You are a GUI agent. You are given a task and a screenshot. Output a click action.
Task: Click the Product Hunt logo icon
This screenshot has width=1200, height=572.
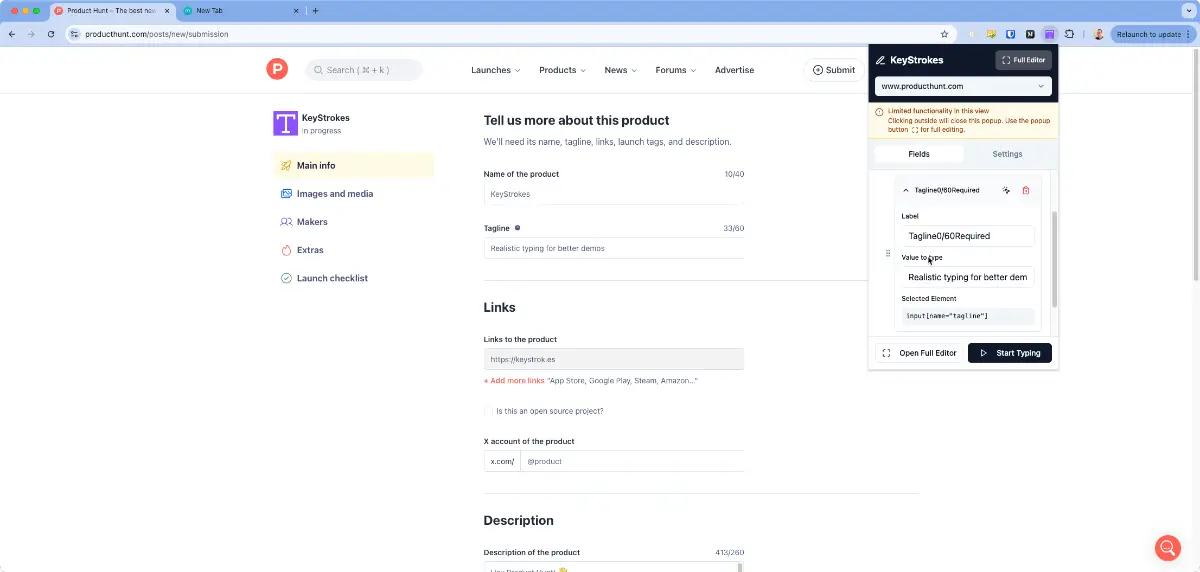tap(277, 69)
